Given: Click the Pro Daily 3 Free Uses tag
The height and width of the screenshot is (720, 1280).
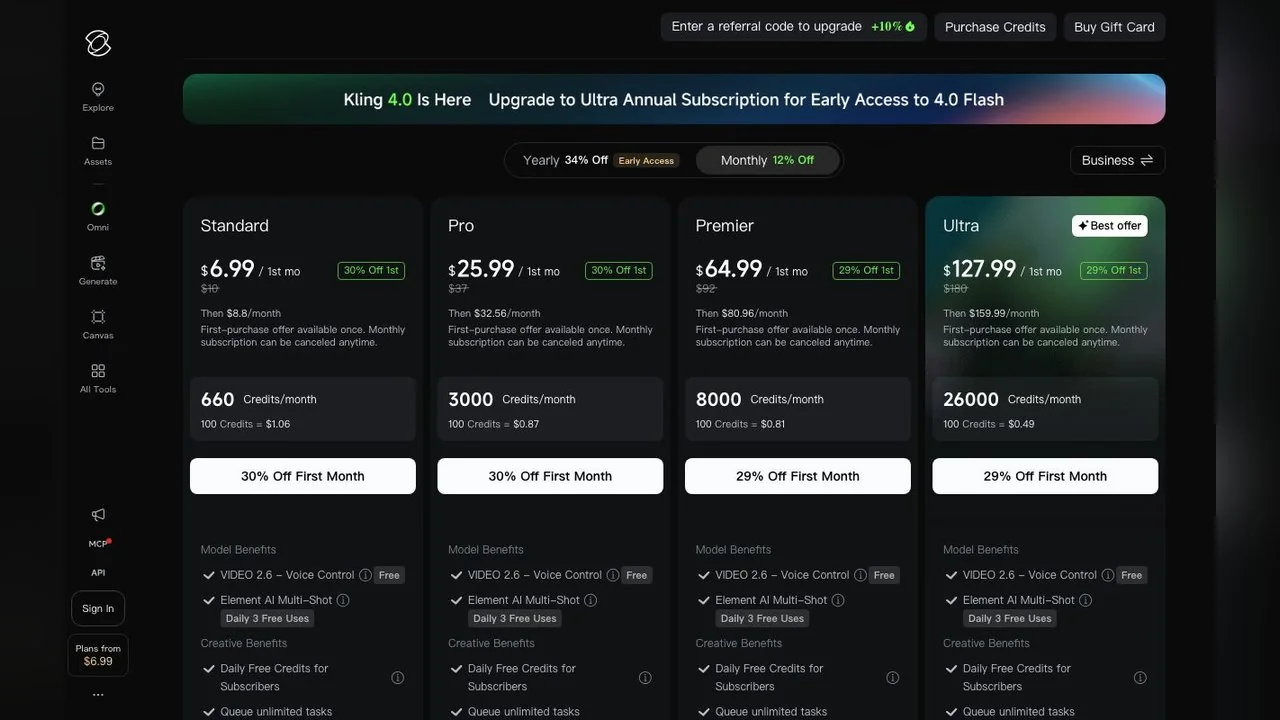Looking at the screenshot, I should coord(515,618).
